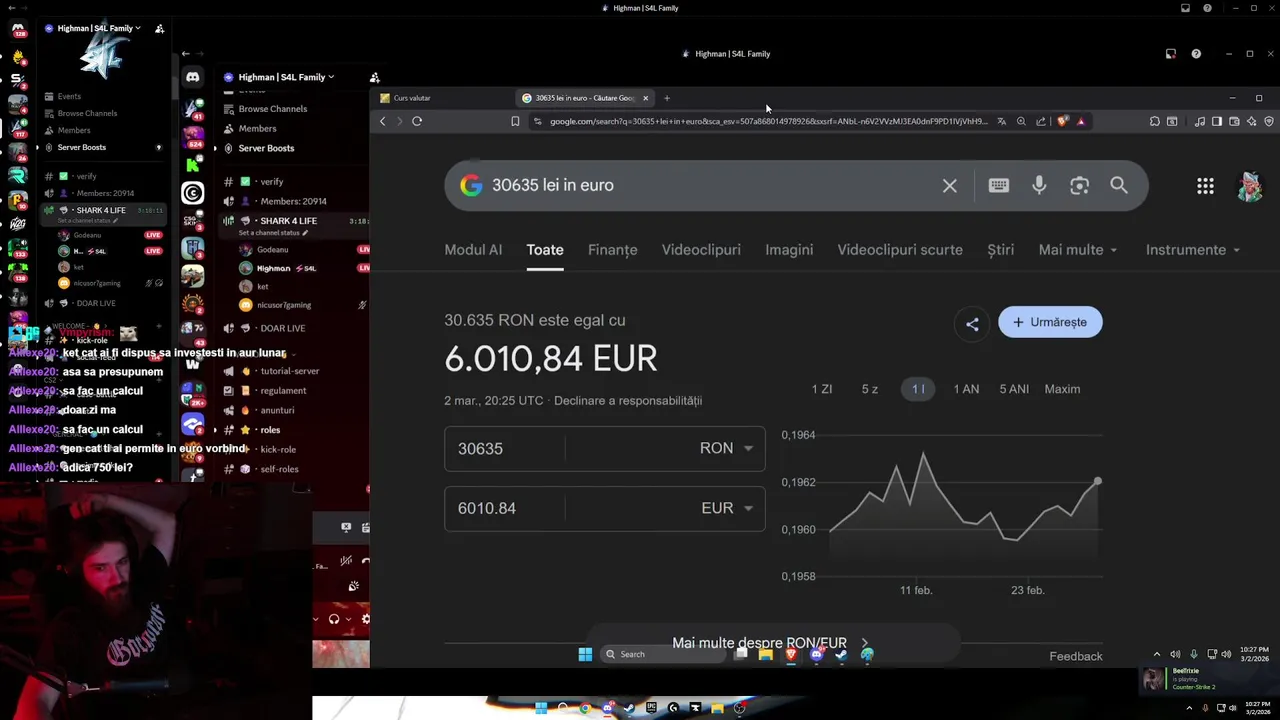Open the Kick server icon in Discord
1280x720 pixels.
coord(192,164)
